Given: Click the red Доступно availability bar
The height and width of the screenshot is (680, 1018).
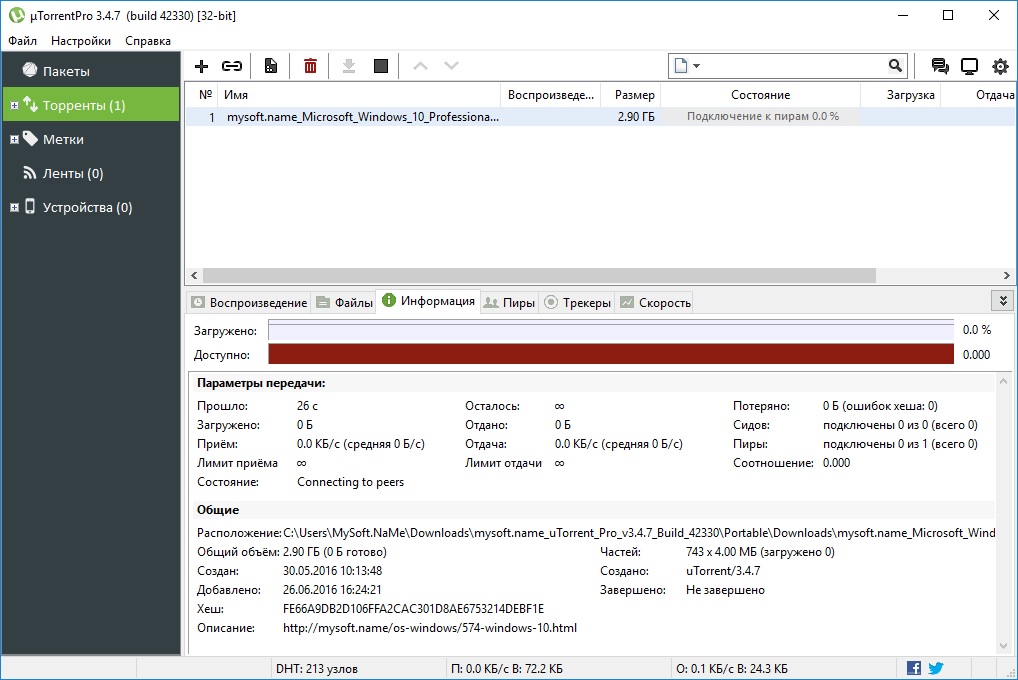Looking at the screenshot, I should coord(611,355).
